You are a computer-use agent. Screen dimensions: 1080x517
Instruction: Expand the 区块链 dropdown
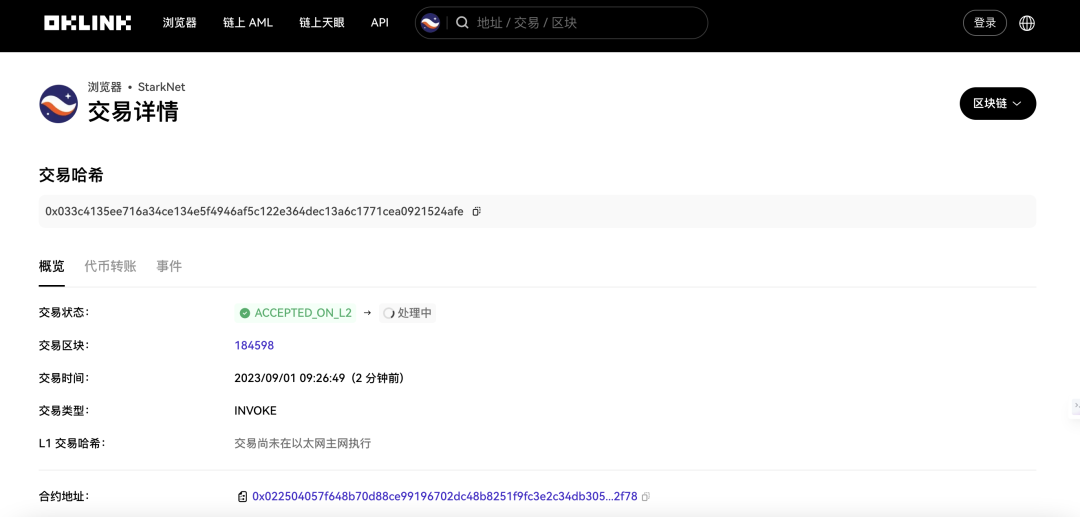(997, 103)
